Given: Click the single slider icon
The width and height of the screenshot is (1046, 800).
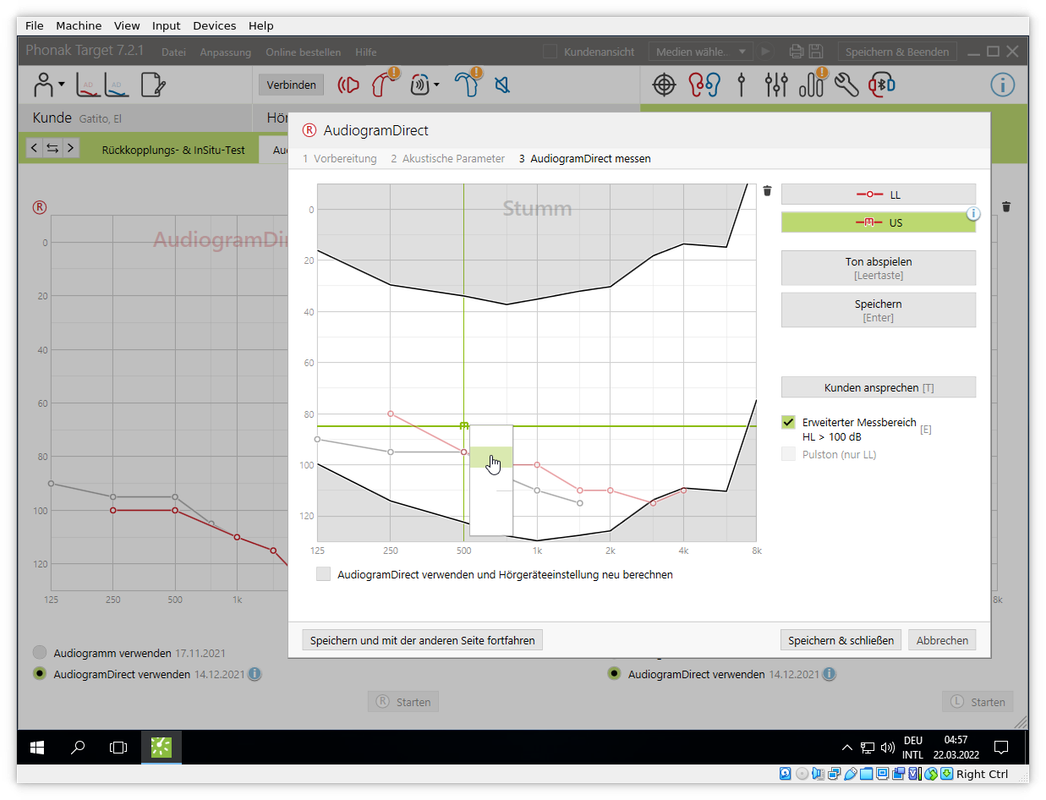Looking at the screenshot, I should pyautogui.click(x=741, y=85).
